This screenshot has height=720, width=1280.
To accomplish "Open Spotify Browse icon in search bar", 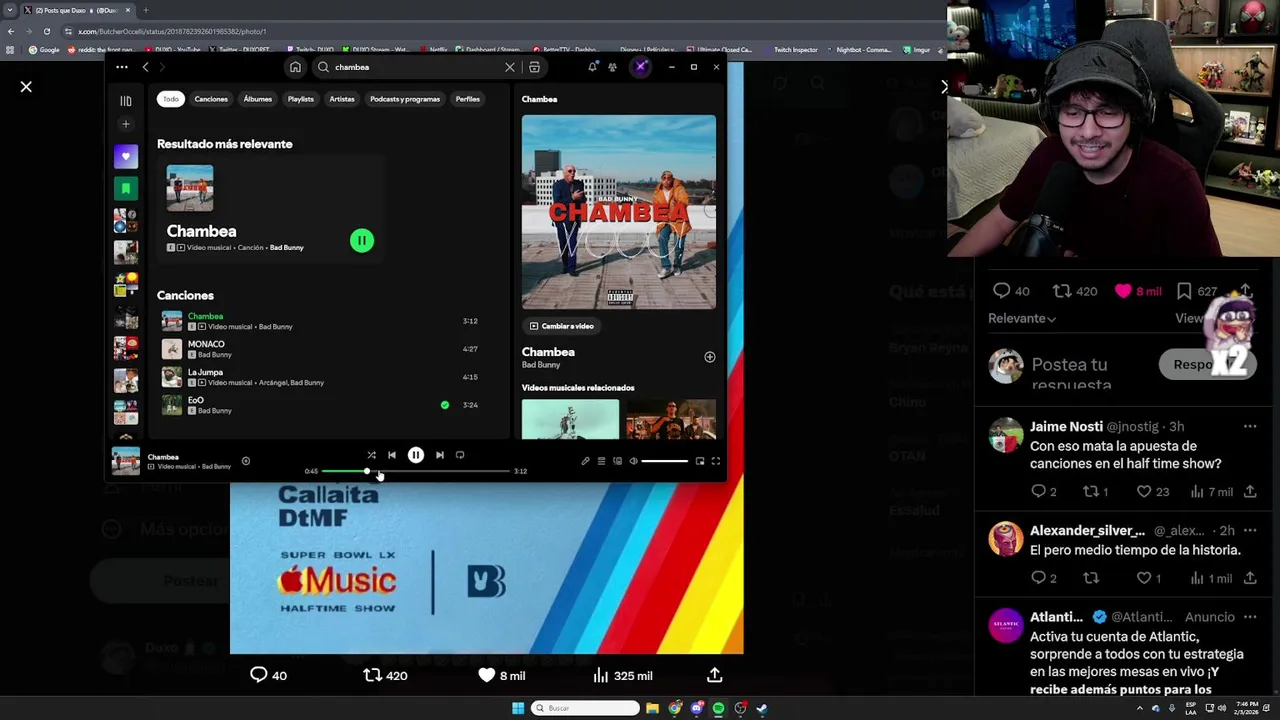I will 534,67.
